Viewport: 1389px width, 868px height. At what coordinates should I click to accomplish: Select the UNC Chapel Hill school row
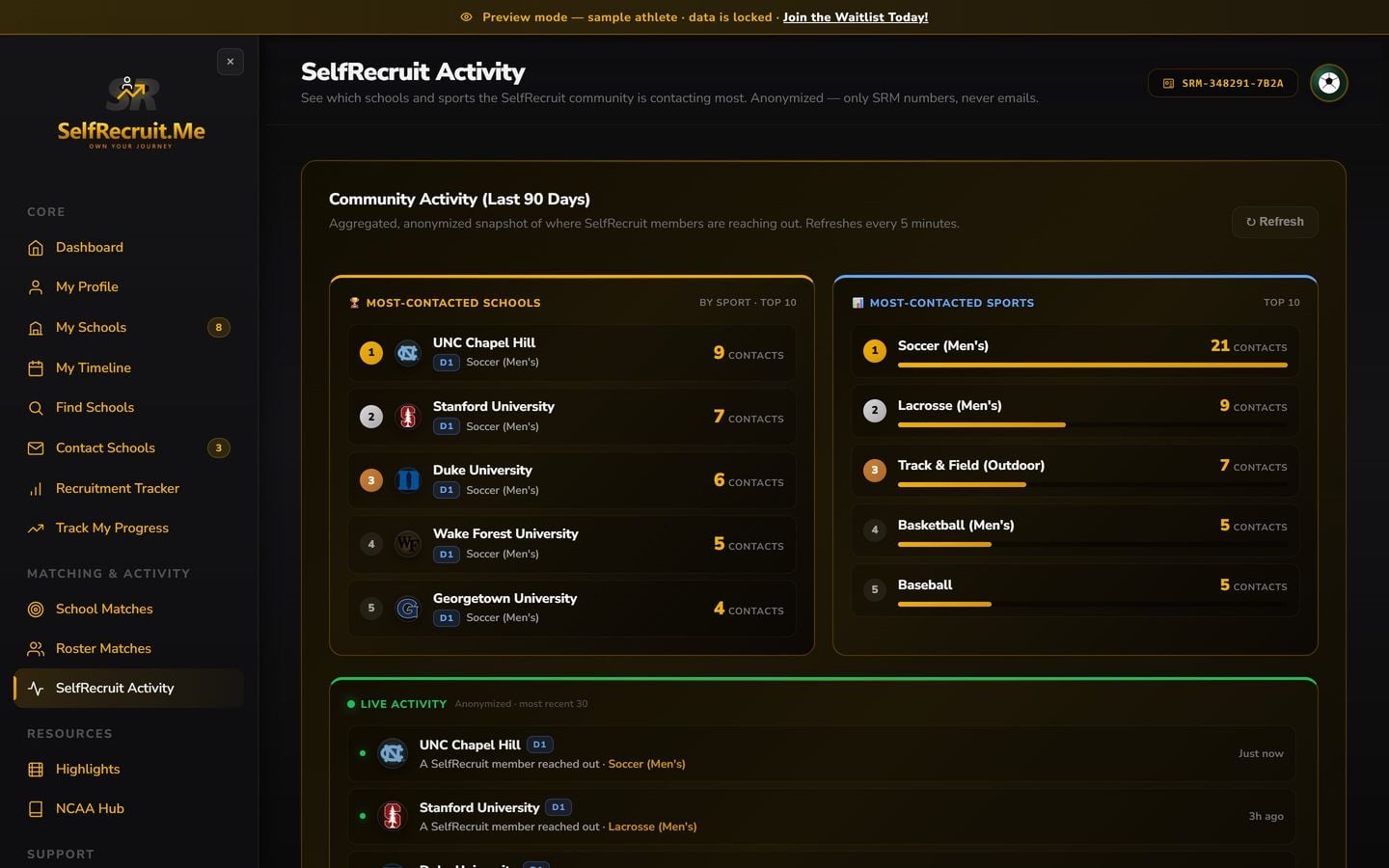[572, 353]
